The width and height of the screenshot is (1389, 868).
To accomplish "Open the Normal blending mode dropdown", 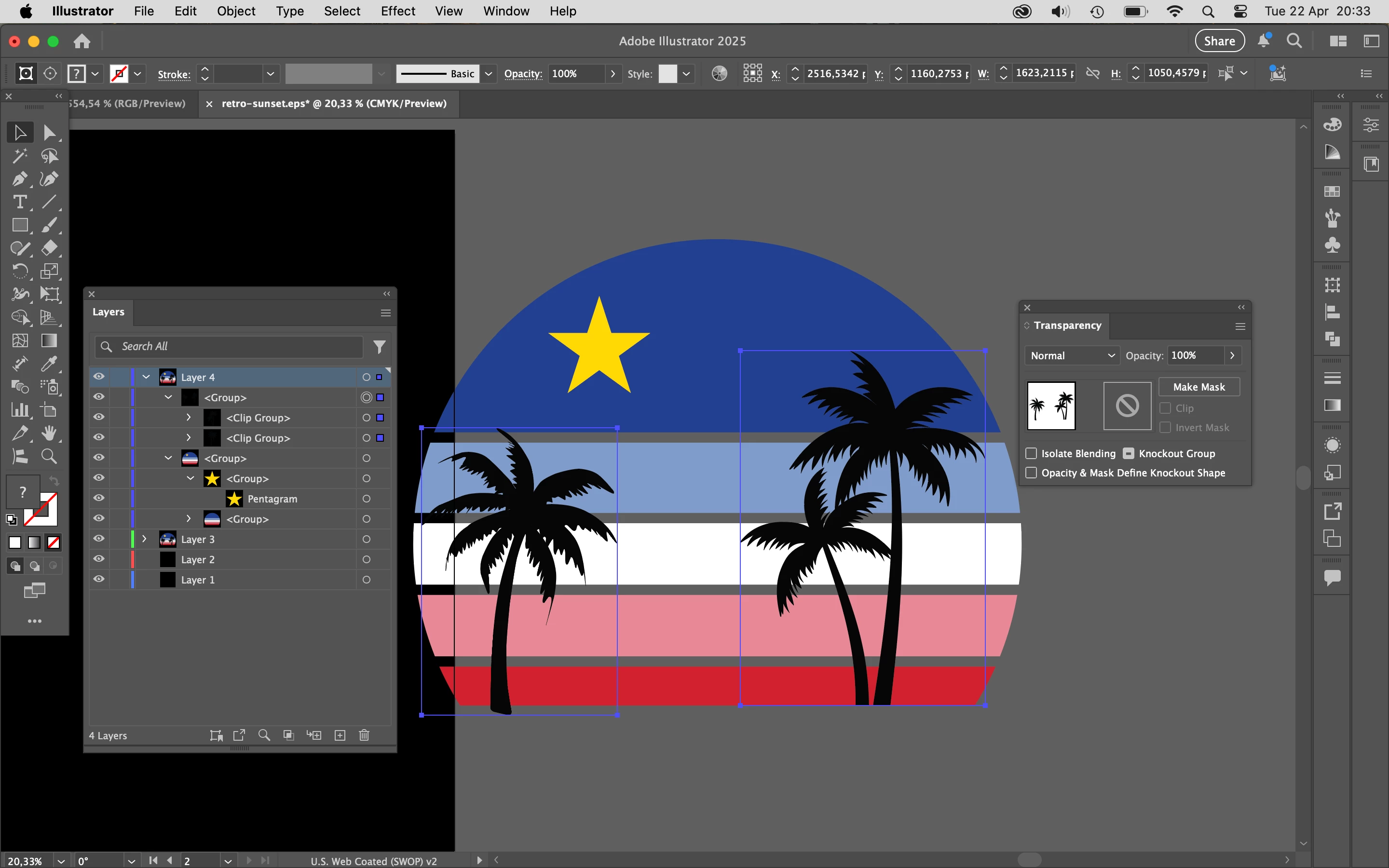I will tap(1071, 356).
